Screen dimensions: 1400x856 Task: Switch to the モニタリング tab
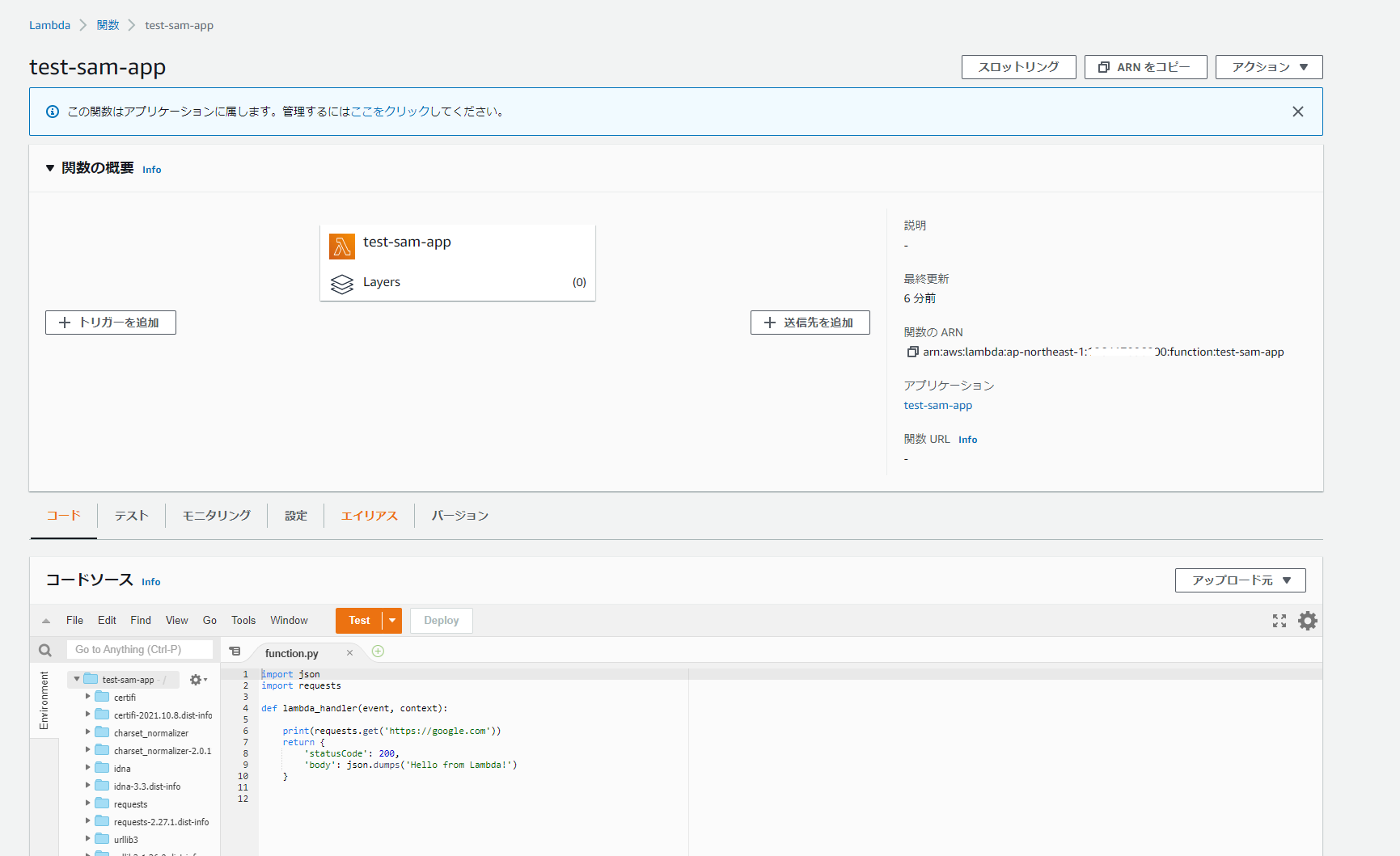216,516
